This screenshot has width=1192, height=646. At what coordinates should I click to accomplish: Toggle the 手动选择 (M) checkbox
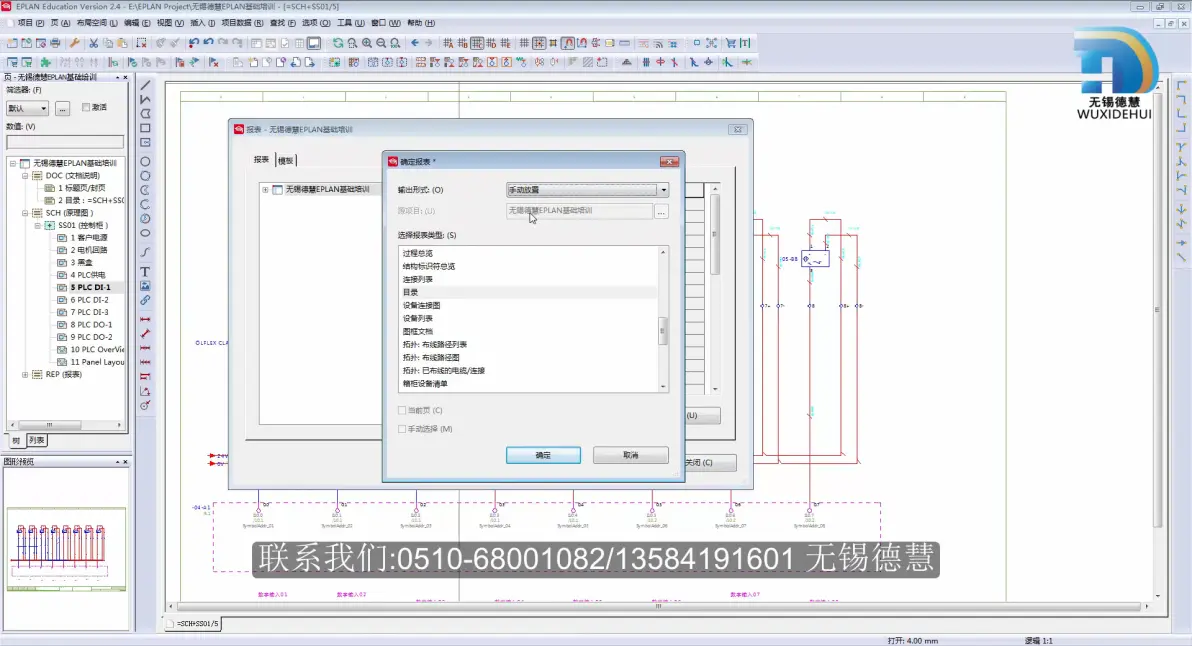click(402, 429)
